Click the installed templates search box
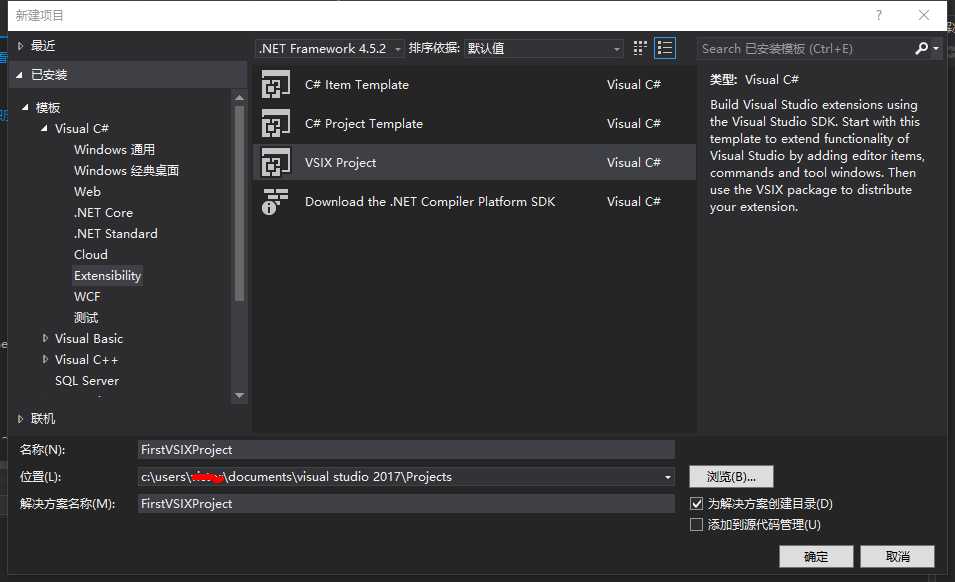Viewport: 955px width, 582px height. [x=805, y=49]
